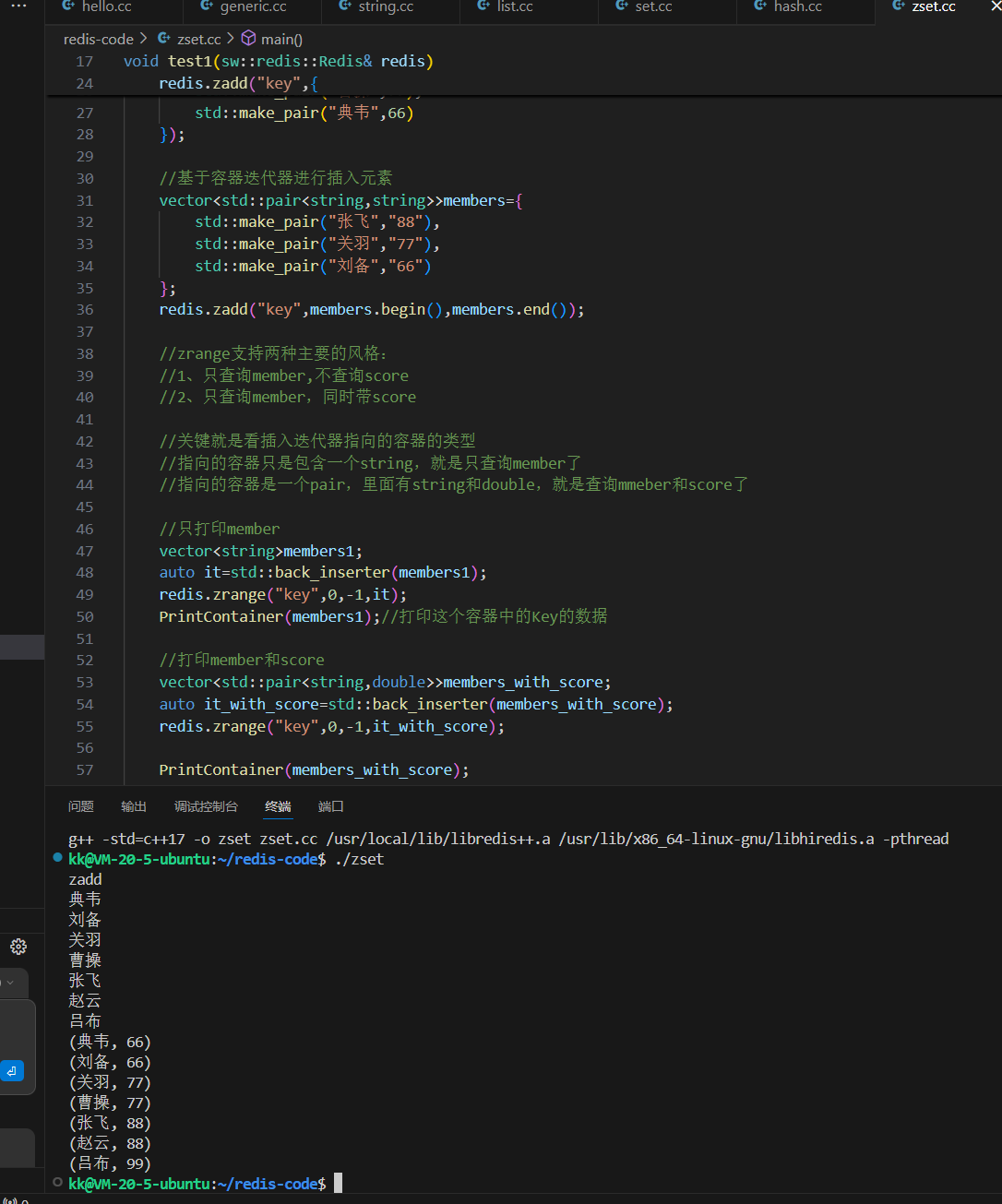Screen dimensions: 1002x1204
Task: Click the redis-code breadcrumb folder
Action: (99, 39)
